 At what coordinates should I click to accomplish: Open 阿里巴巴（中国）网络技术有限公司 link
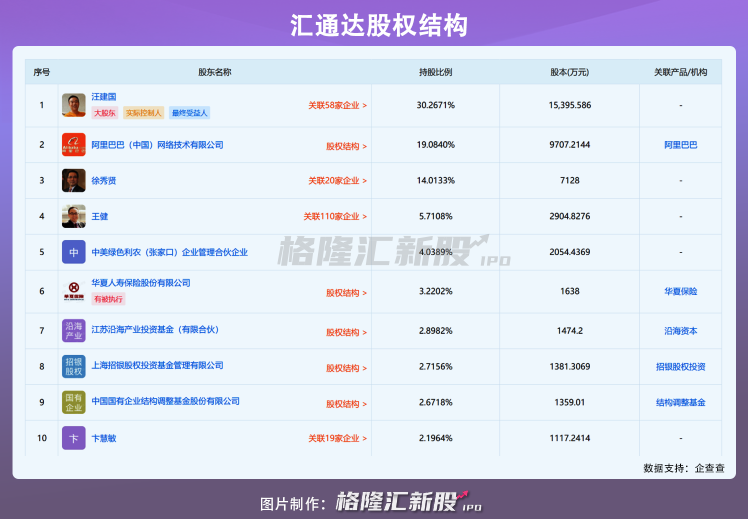157,145
